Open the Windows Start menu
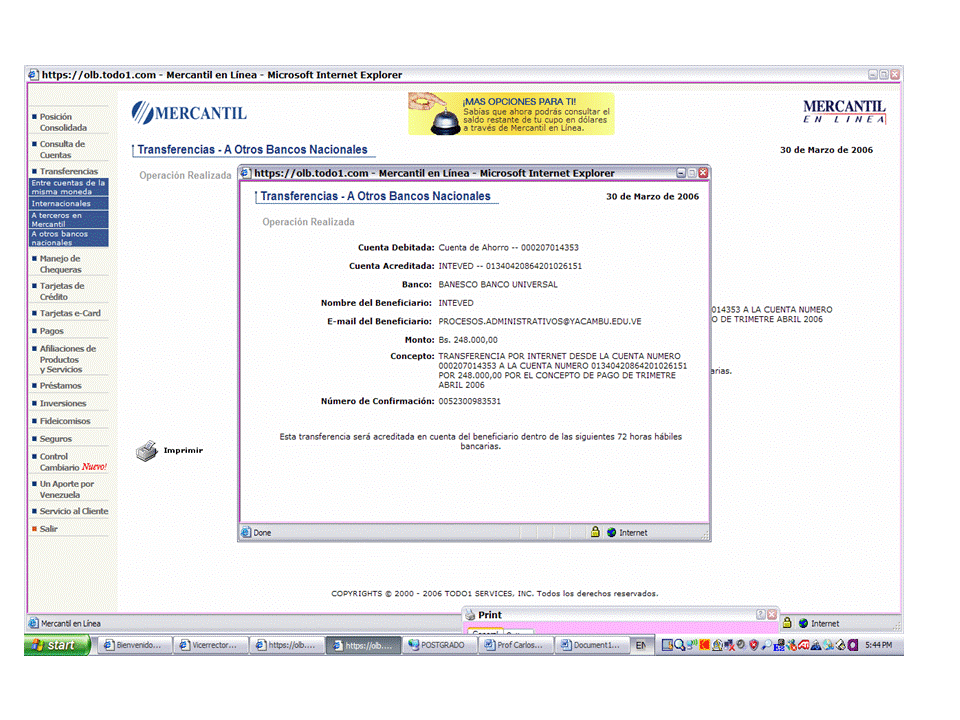960x720 pixels. pyautogui.click(x=58, y=645)
